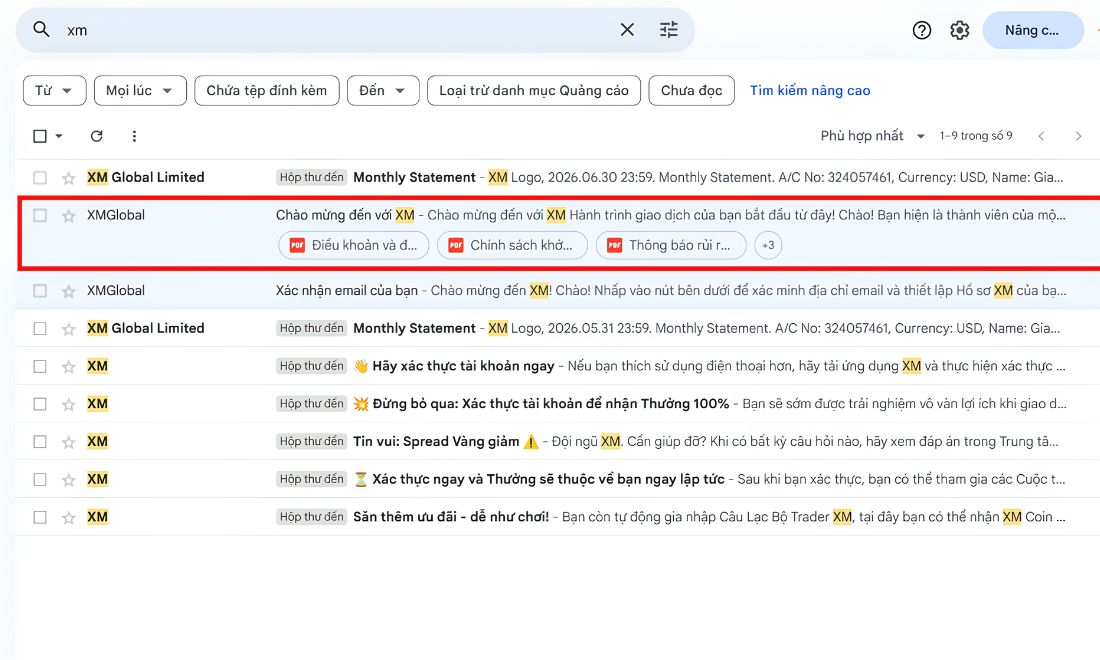Star the 2026.05.31 Monthly Statement email
The image size is (1100, 660).
click(68, 329)
